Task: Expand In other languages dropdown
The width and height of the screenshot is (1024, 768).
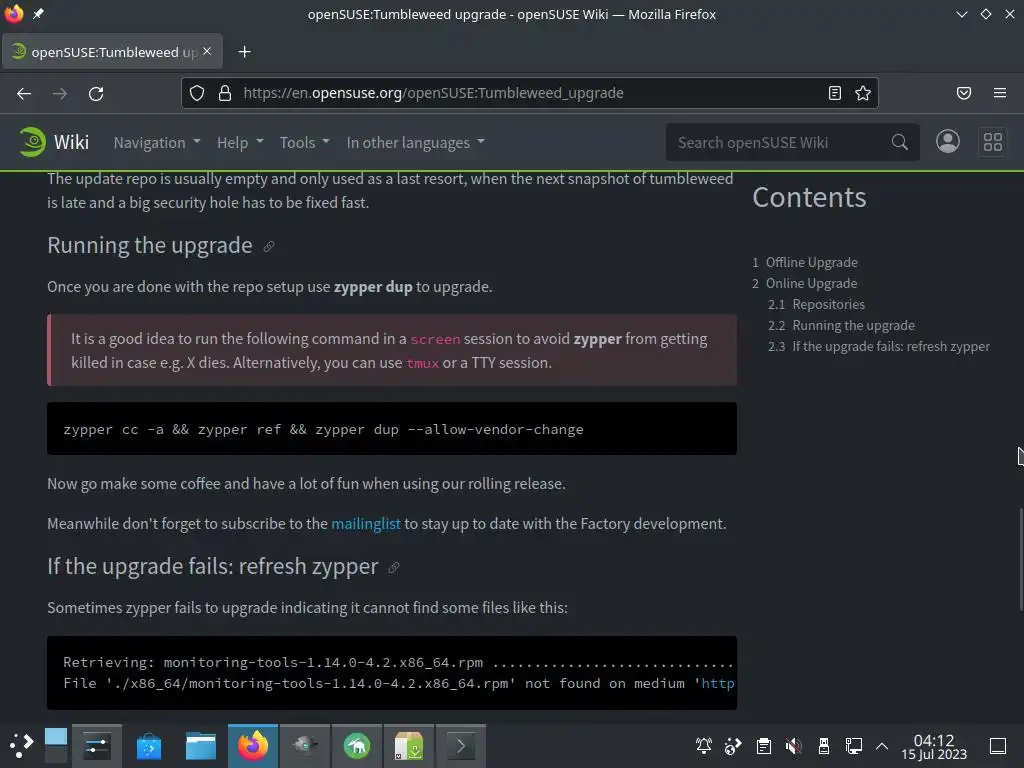Action: pos(415,142)
